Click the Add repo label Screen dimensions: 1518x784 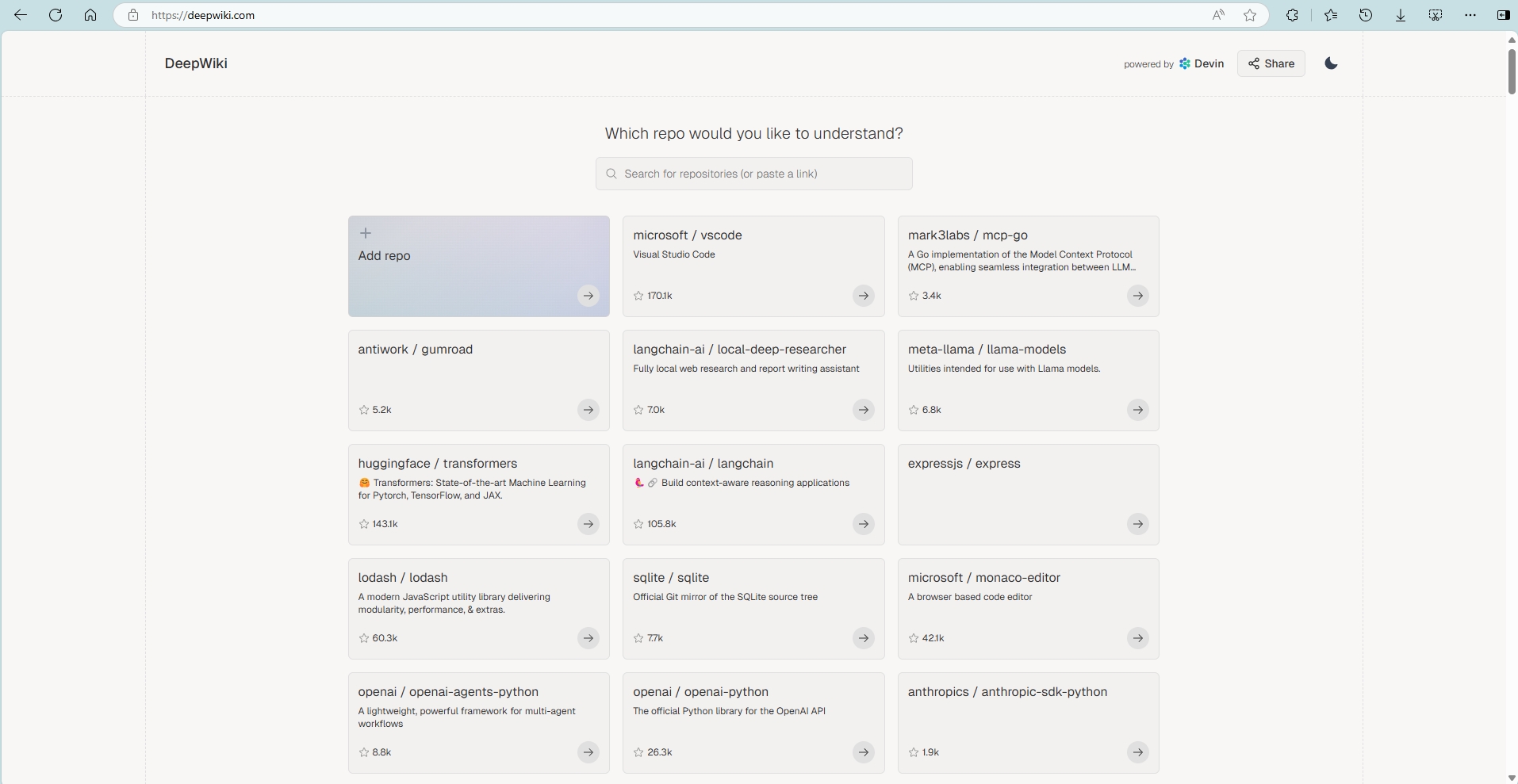(x=384, y=256)
